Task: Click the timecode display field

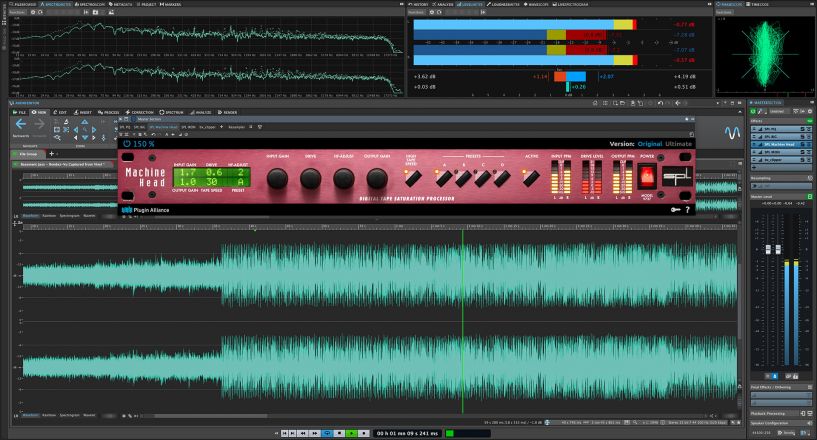Action: (407, 433)
